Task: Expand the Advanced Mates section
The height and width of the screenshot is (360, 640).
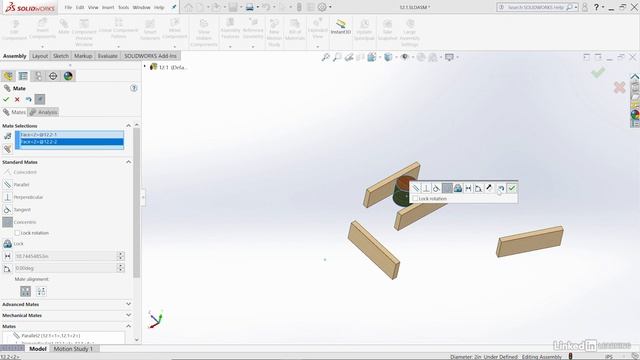Action: pos(129,304)
